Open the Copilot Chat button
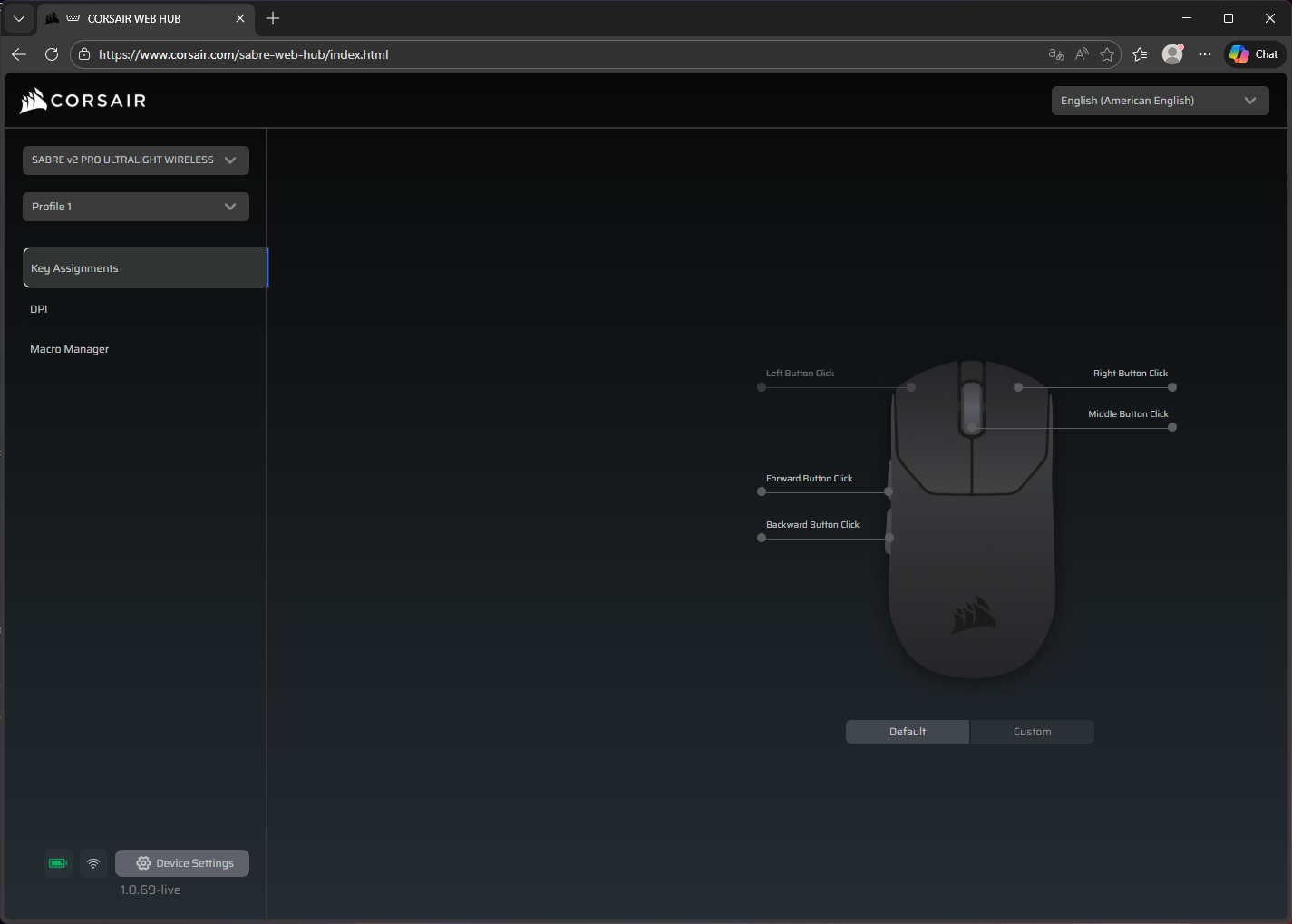Viewport: 1292px width, 924px height. (x=1255, y=54)
